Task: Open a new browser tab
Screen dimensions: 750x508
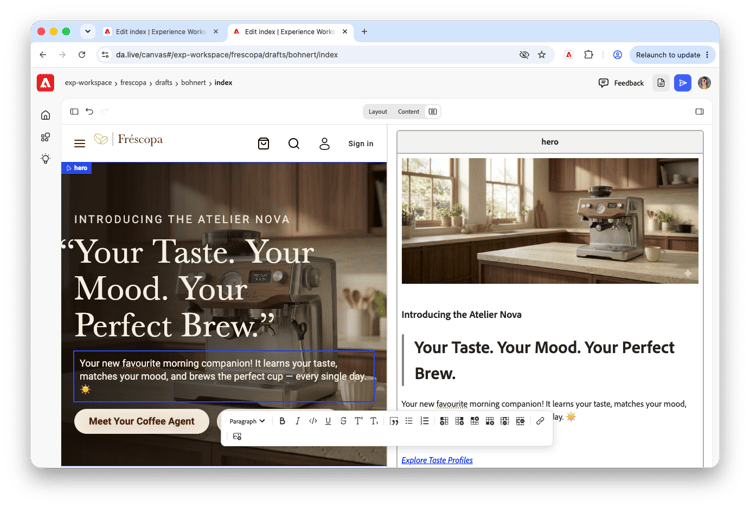Action: pyautogui.click(x=364, y=32)
